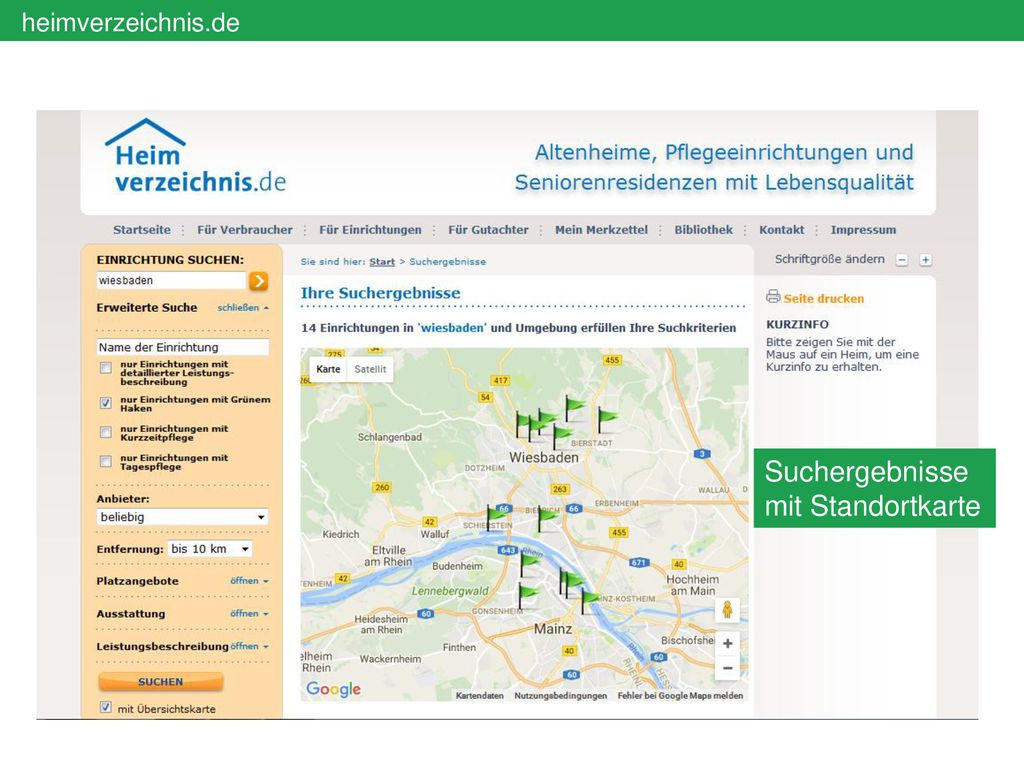This screenshot has width=1024, height=768.
Task: Click the Heimverzeichnis.de house logo
Action: [x=195, y=157]
